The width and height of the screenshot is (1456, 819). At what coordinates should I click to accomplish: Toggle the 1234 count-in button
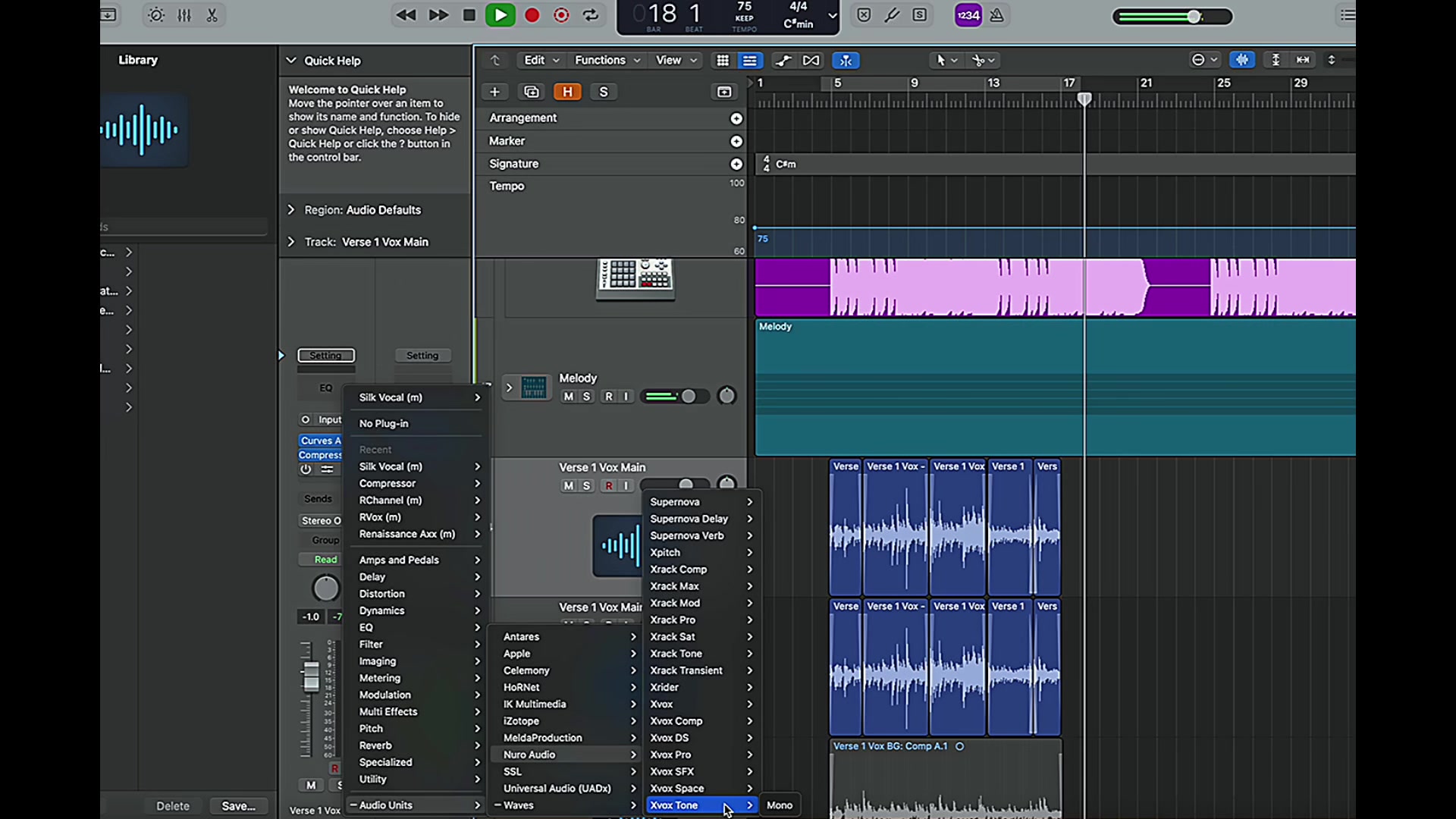[x=968, y=15]
